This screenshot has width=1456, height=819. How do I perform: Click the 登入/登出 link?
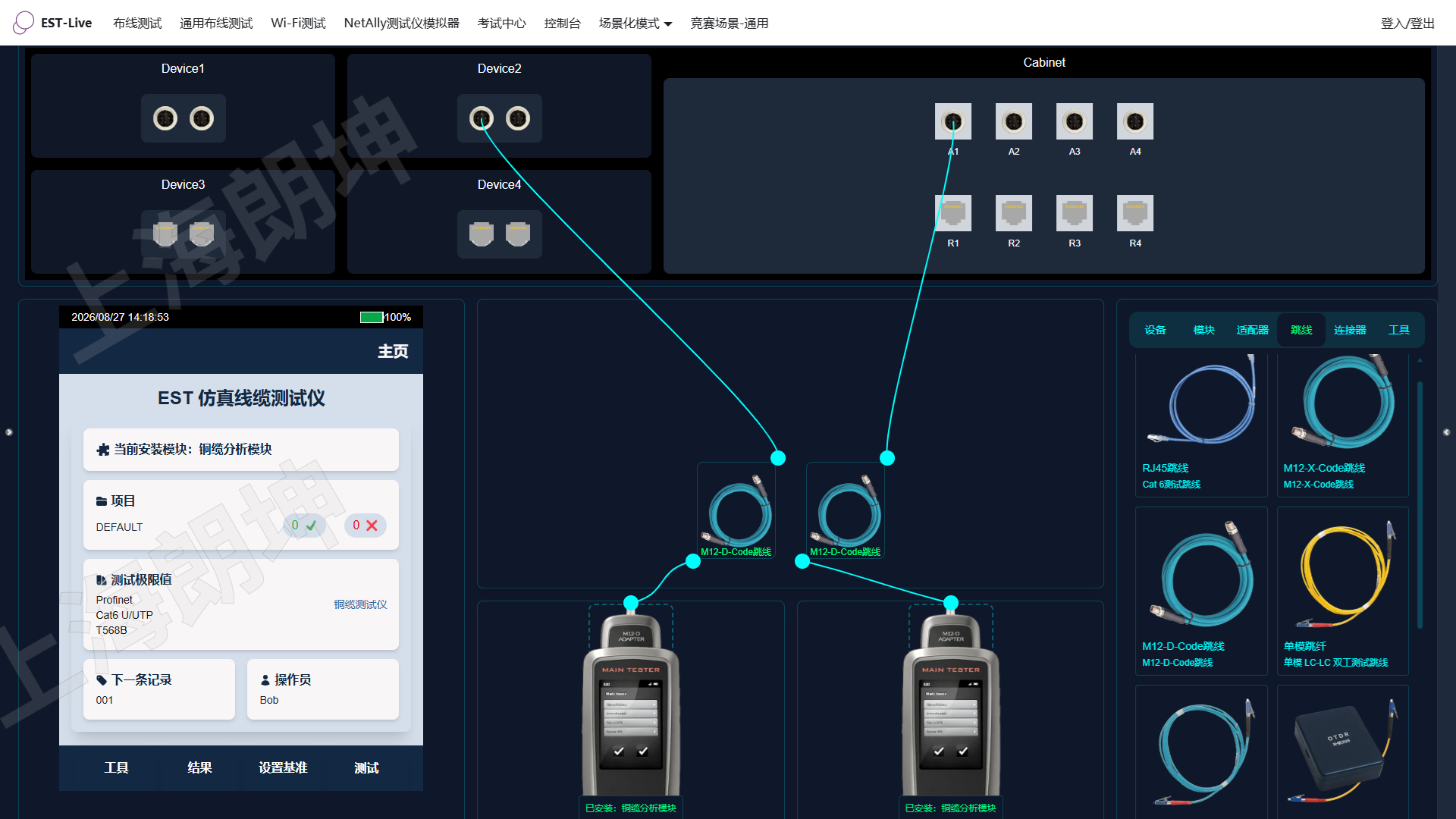point(1407,24)
